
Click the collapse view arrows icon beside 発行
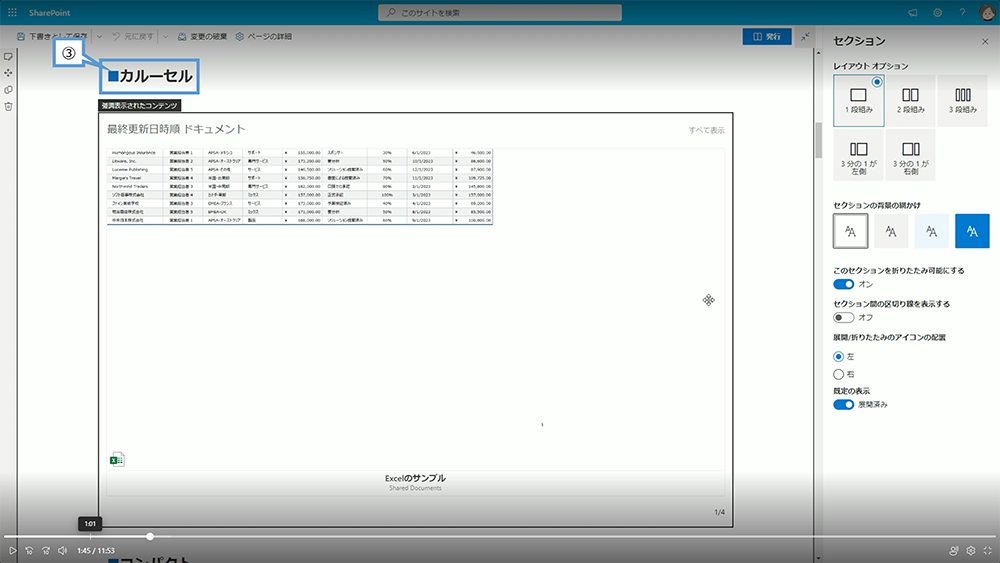pyautogui.click(x=805, y=36)
